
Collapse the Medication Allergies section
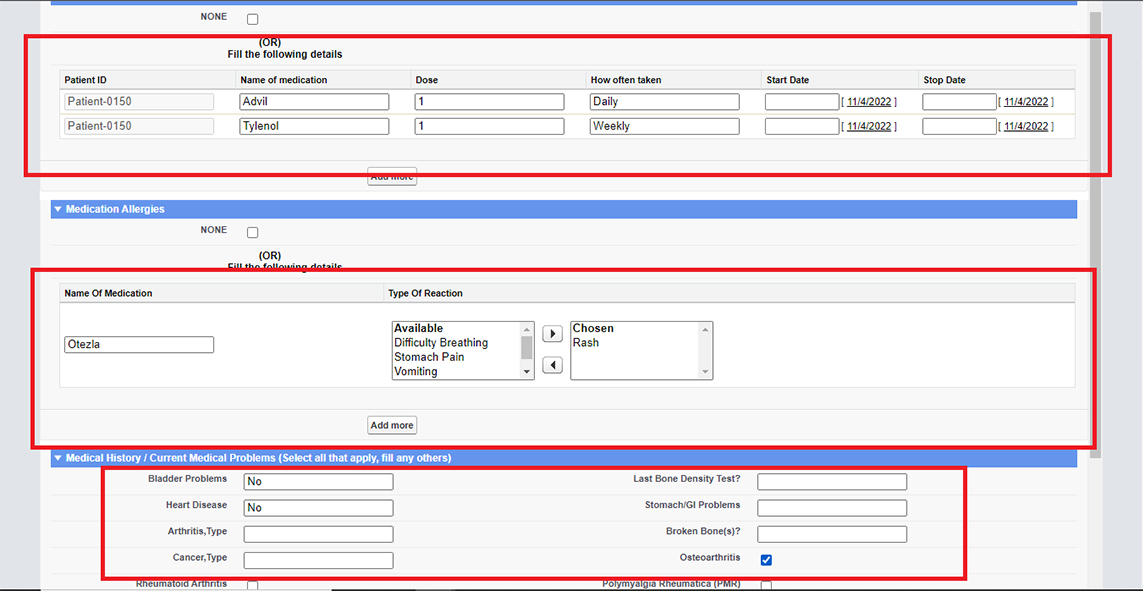click(x=58, y=210)
